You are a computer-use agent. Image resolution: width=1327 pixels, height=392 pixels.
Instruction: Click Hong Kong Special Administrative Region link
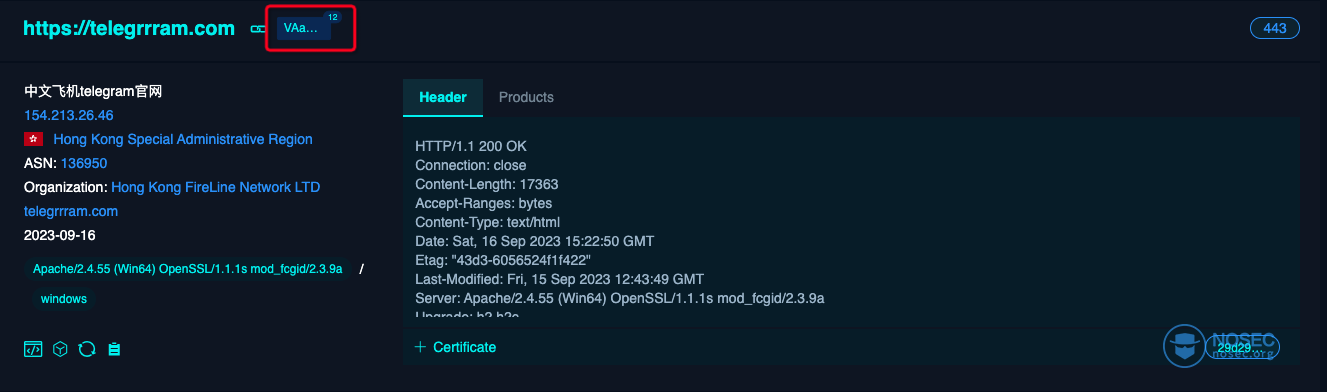pos(183,139)
